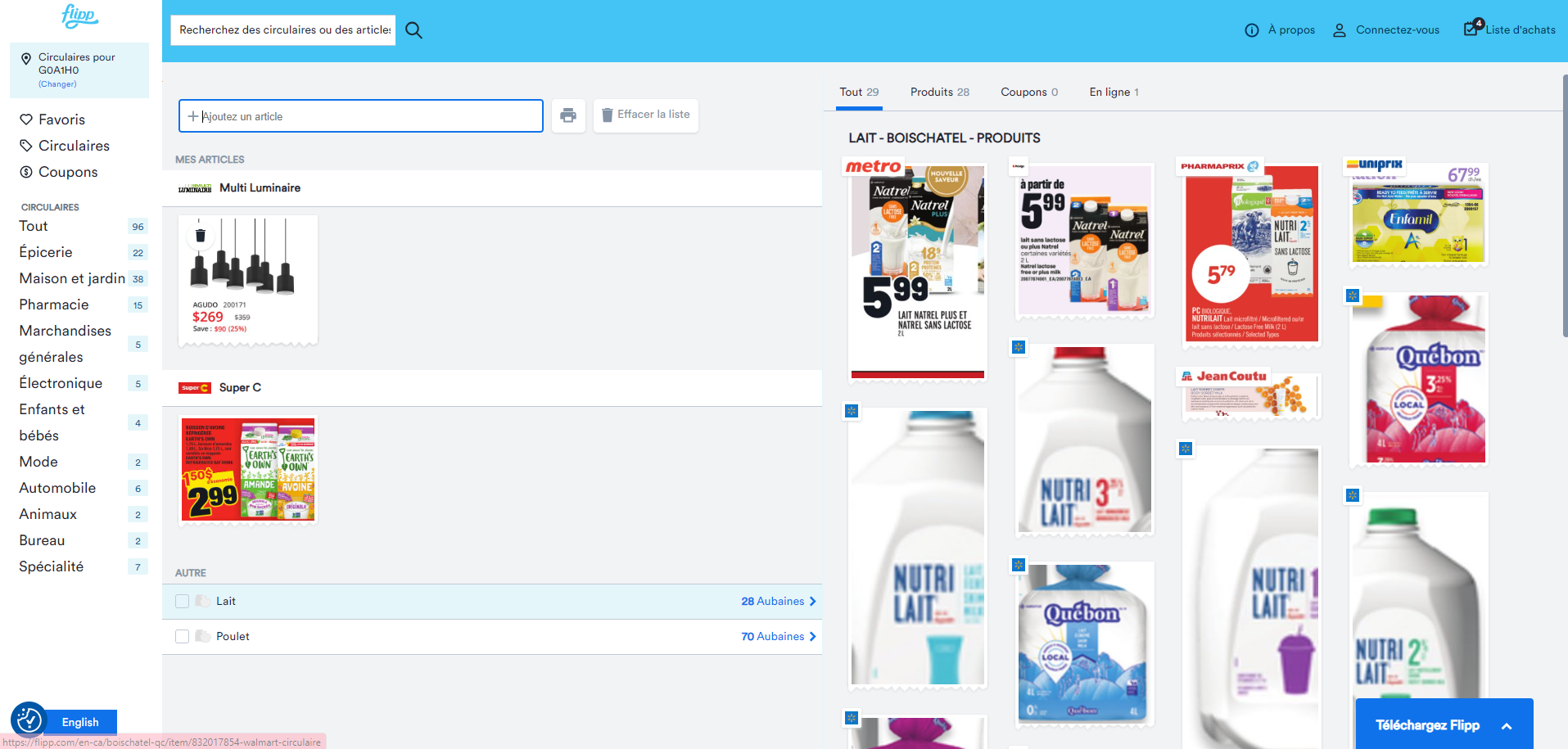Viewport: 1568px width, 749px height.
Task: Click the À propos info icon
Action: (1252, 30)
